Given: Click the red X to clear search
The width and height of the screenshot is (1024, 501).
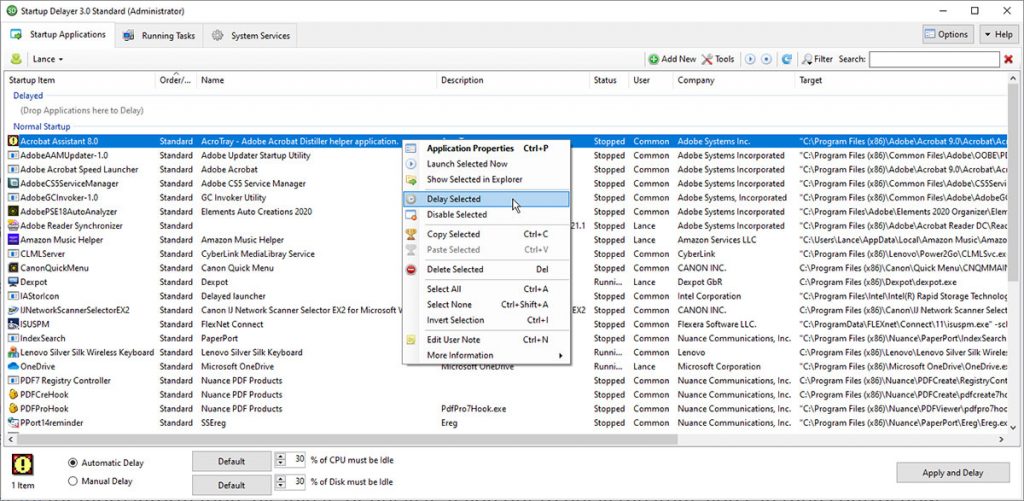Looking at the screenshot, I should [1008, 60].
